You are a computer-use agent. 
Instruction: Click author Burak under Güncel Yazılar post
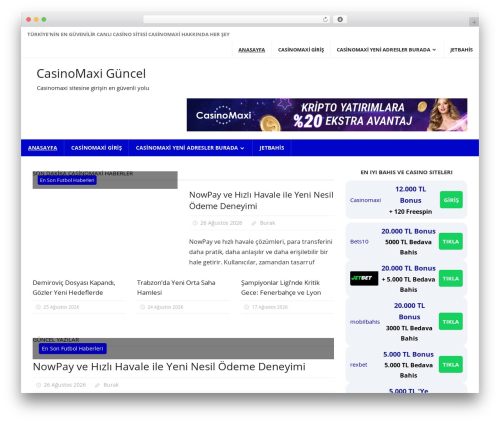click(111, 385)
